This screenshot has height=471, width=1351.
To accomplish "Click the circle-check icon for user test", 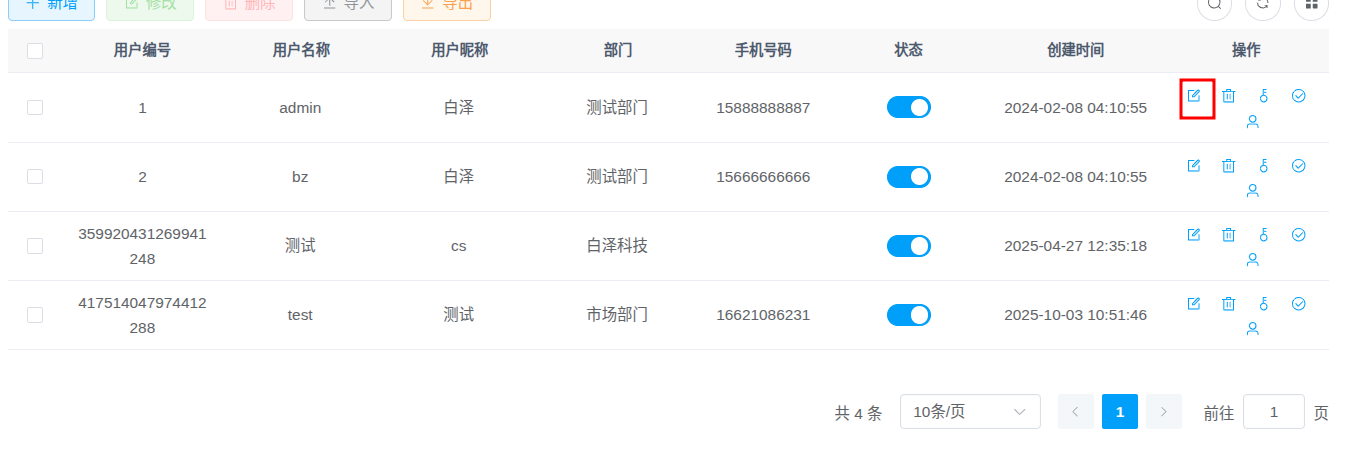I will [1299, 304].
